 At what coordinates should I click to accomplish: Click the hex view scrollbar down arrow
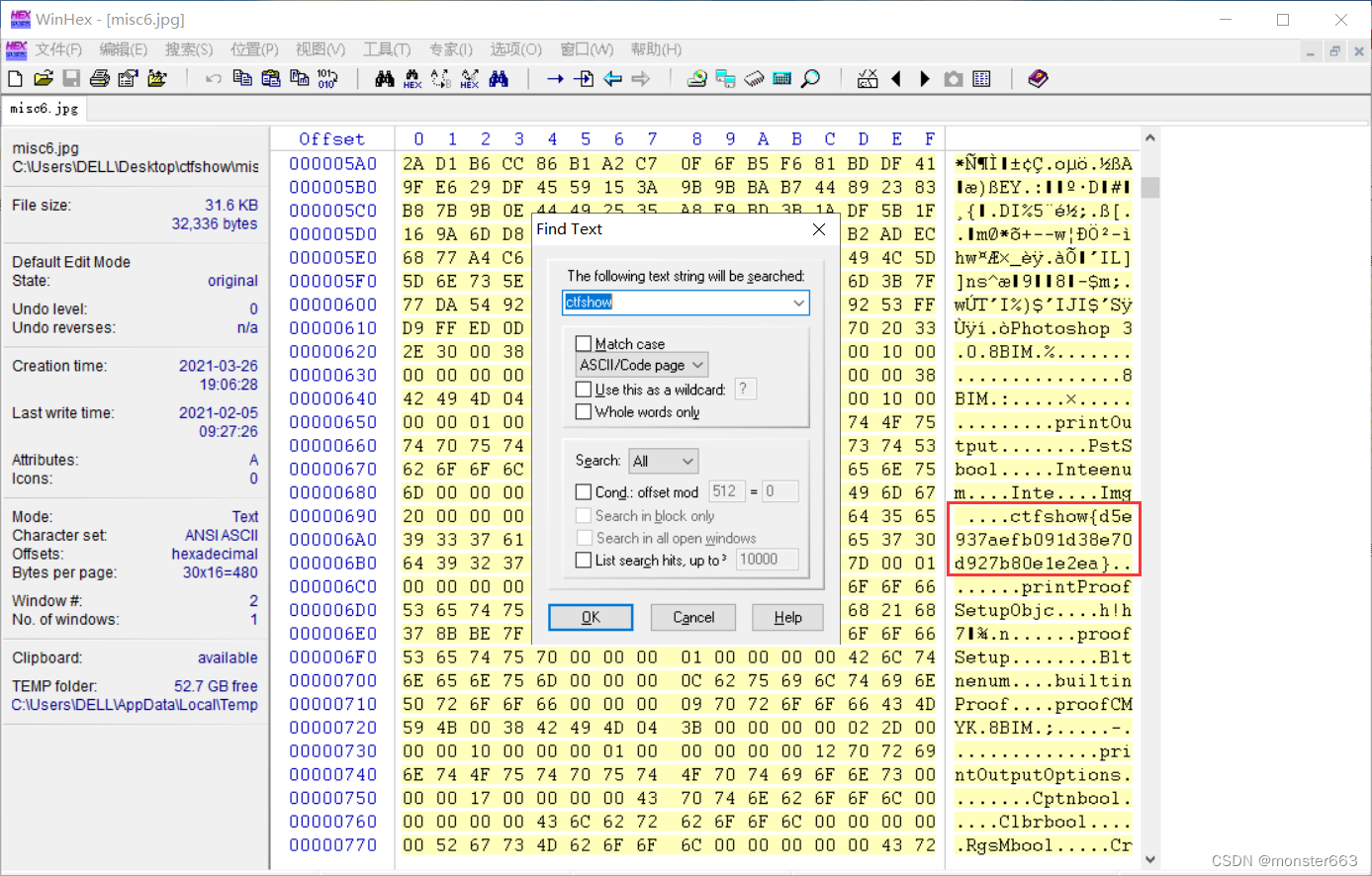click(x=1149, y=859)
